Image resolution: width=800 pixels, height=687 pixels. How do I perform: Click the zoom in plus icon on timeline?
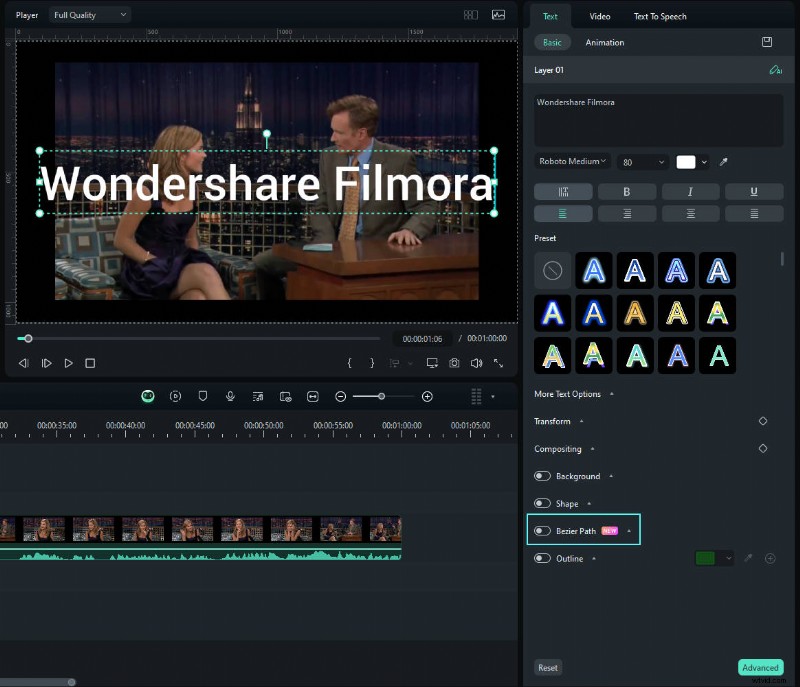pos(427,397)
